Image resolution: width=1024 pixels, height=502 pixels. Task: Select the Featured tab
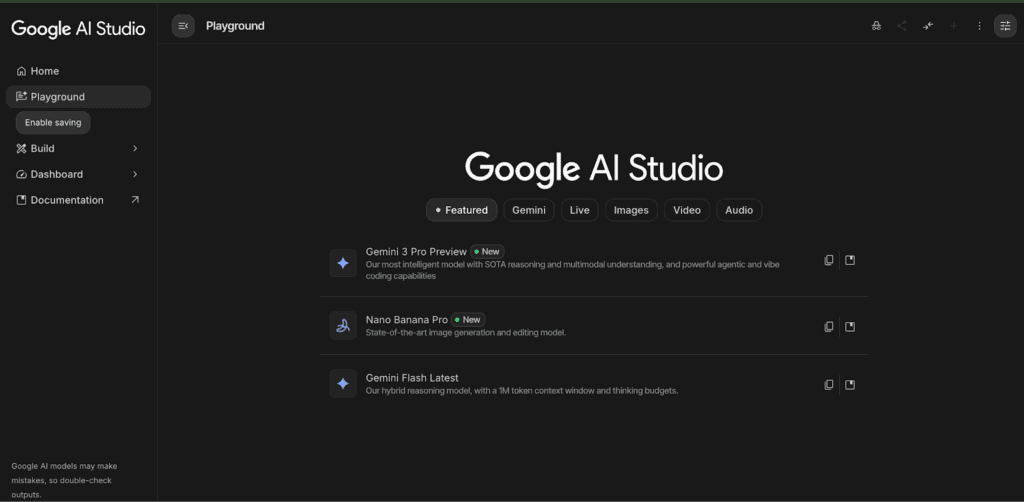click(x=462, y=210)
